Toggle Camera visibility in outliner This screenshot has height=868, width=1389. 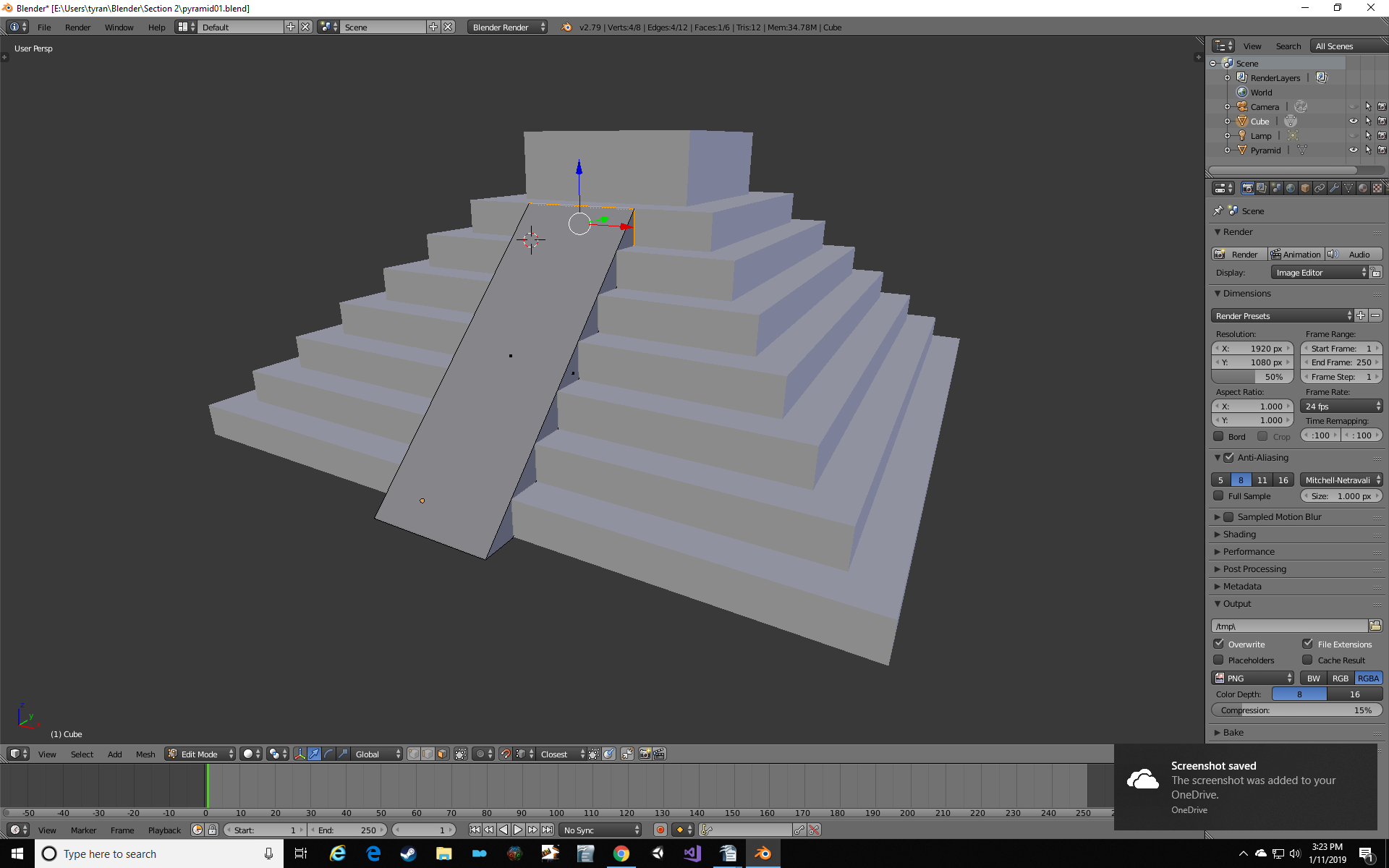pos(1354,106)
